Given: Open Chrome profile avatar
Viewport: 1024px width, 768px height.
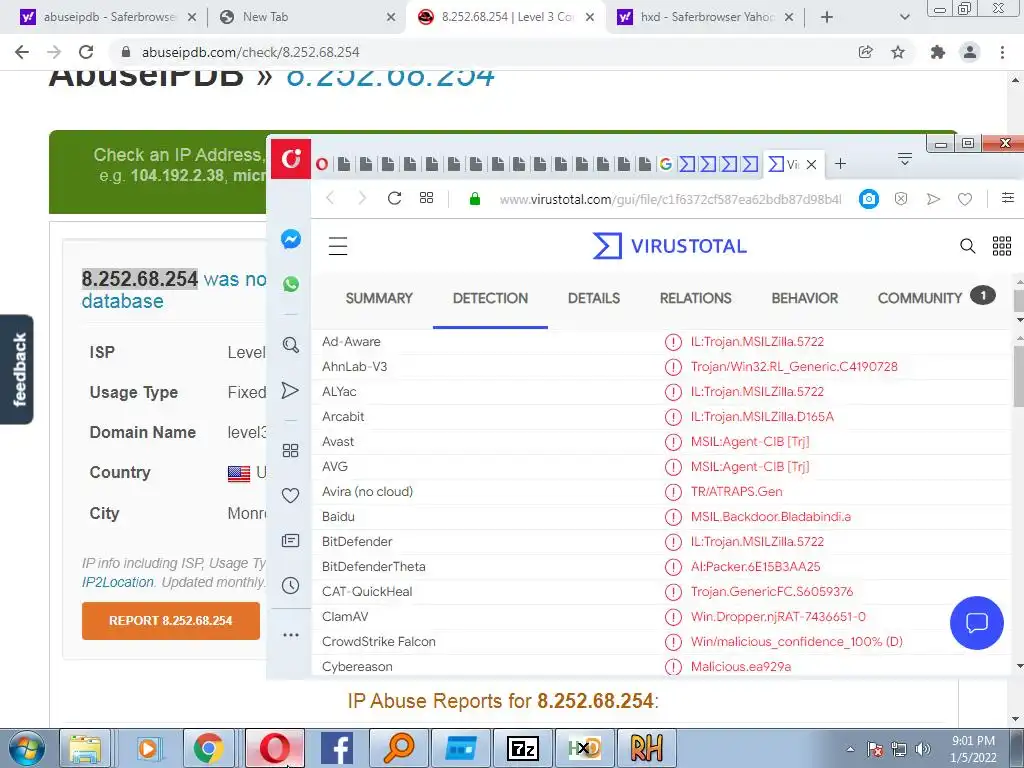Looking at the screenshot, I should click(970, 52).
